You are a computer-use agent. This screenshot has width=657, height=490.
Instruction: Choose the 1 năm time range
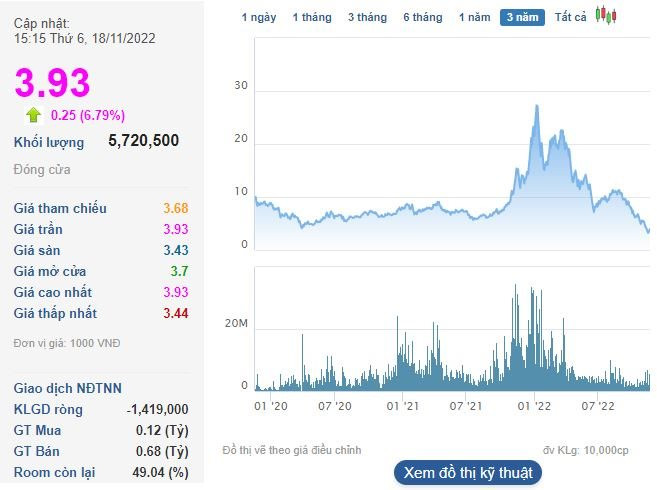474,17
